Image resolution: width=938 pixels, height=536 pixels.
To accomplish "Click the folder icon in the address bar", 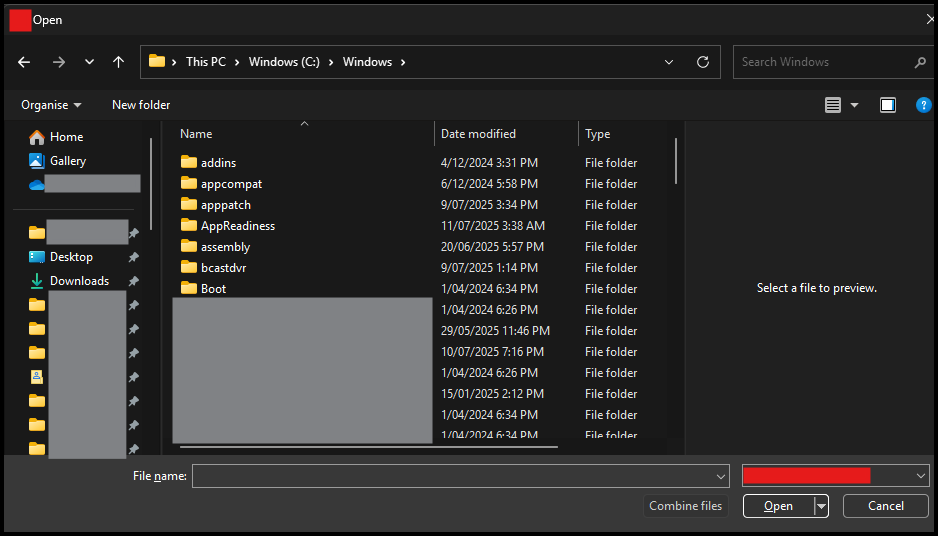I will point(157,61).
